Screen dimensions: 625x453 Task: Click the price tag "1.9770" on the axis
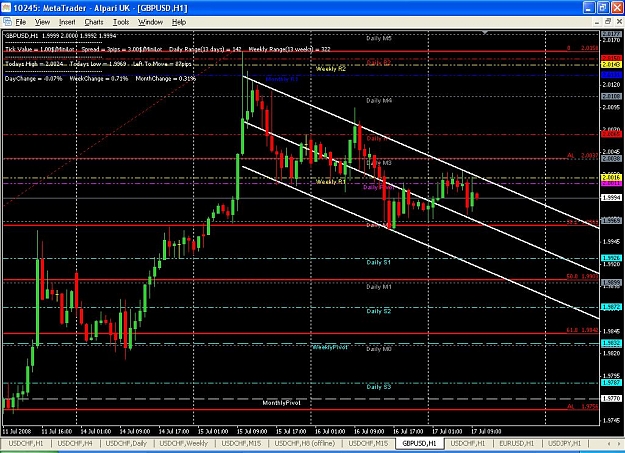(x=611, y=398)
